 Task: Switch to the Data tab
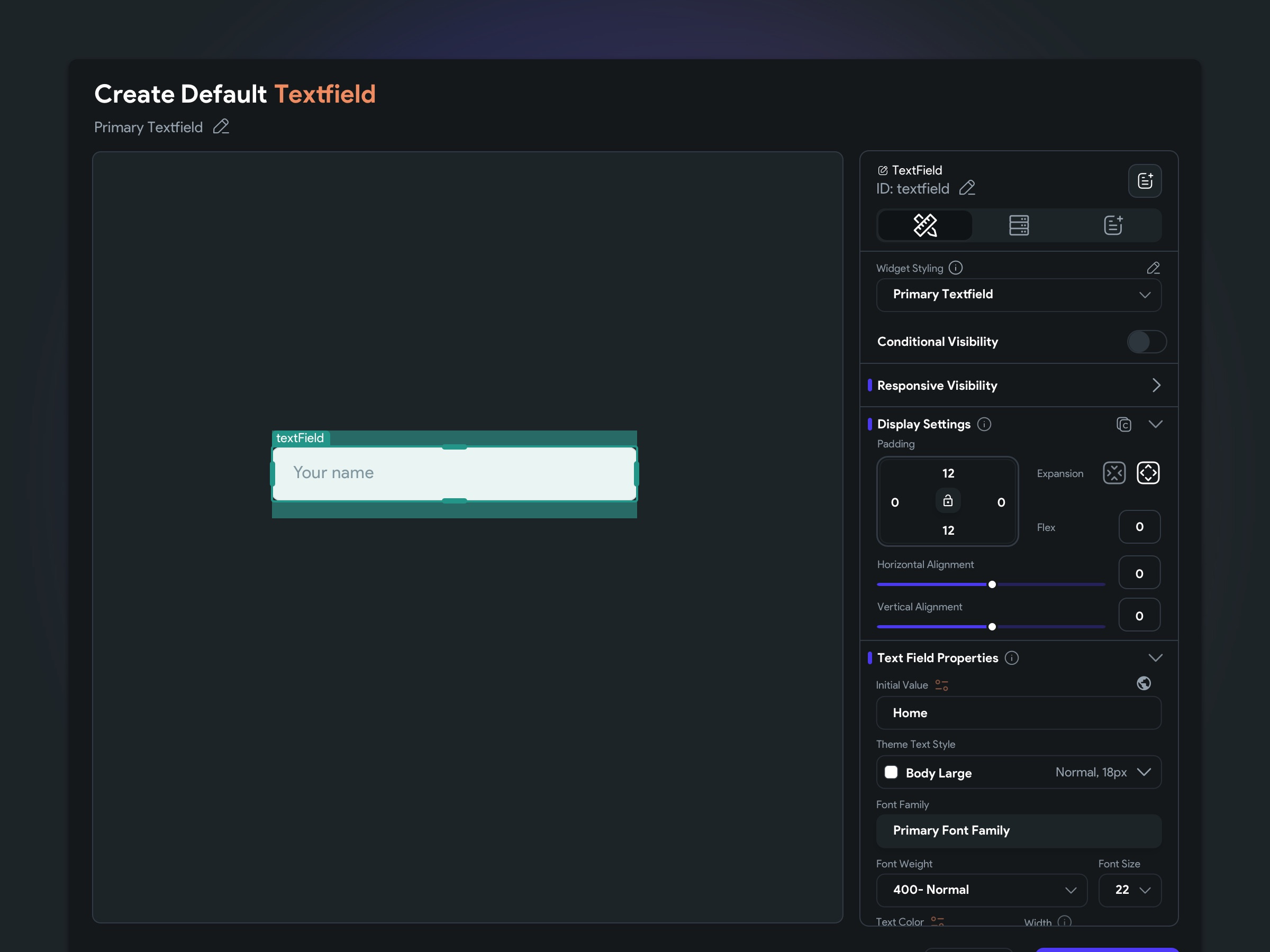[1019, 225]
